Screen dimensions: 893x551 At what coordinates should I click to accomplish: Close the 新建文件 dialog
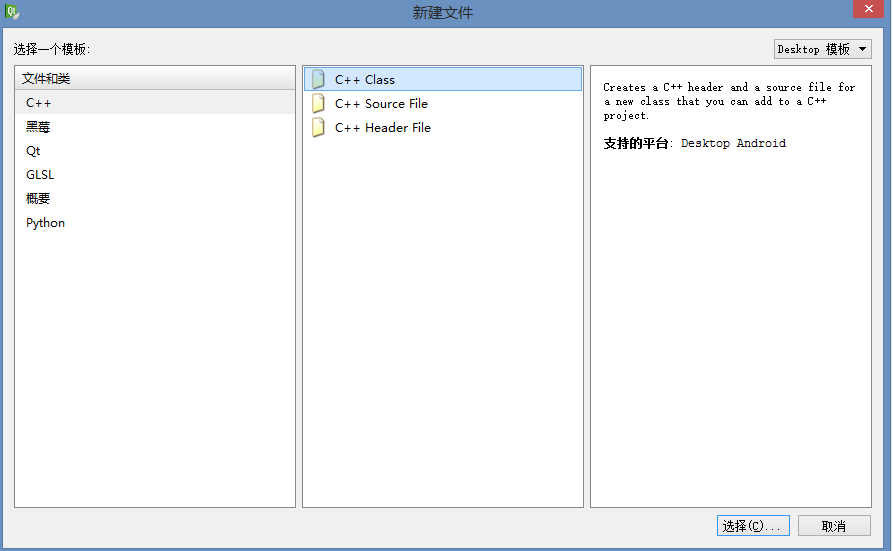pos(868,9)
